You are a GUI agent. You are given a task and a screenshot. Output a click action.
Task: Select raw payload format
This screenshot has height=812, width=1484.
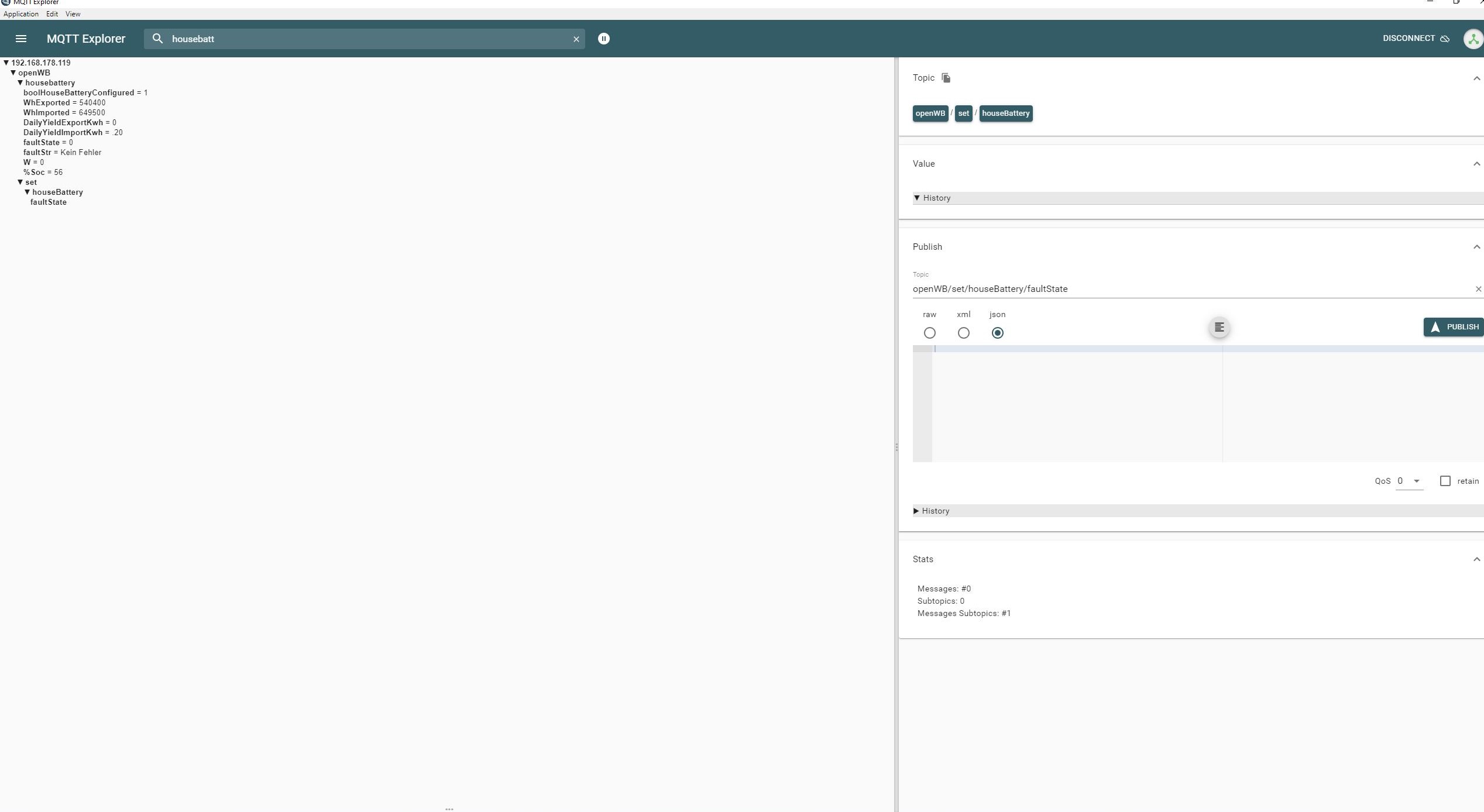[929, 333]
